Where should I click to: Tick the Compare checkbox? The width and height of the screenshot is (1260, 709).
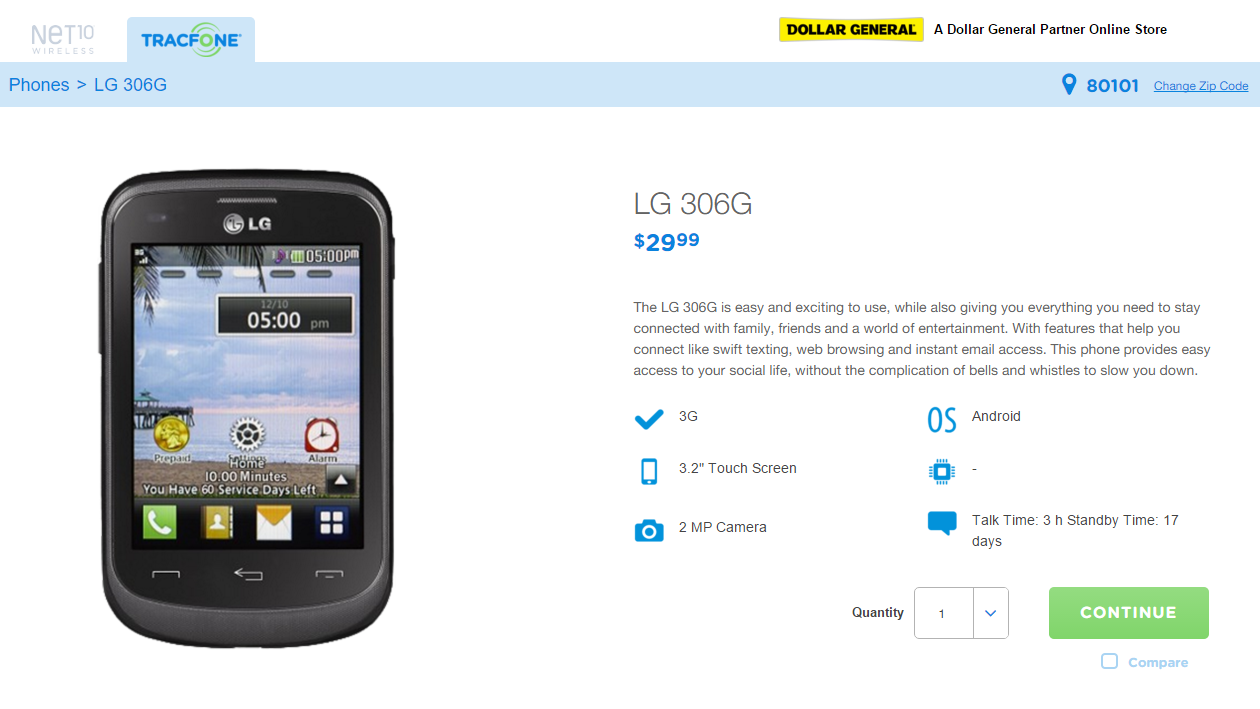[1109, 661]
